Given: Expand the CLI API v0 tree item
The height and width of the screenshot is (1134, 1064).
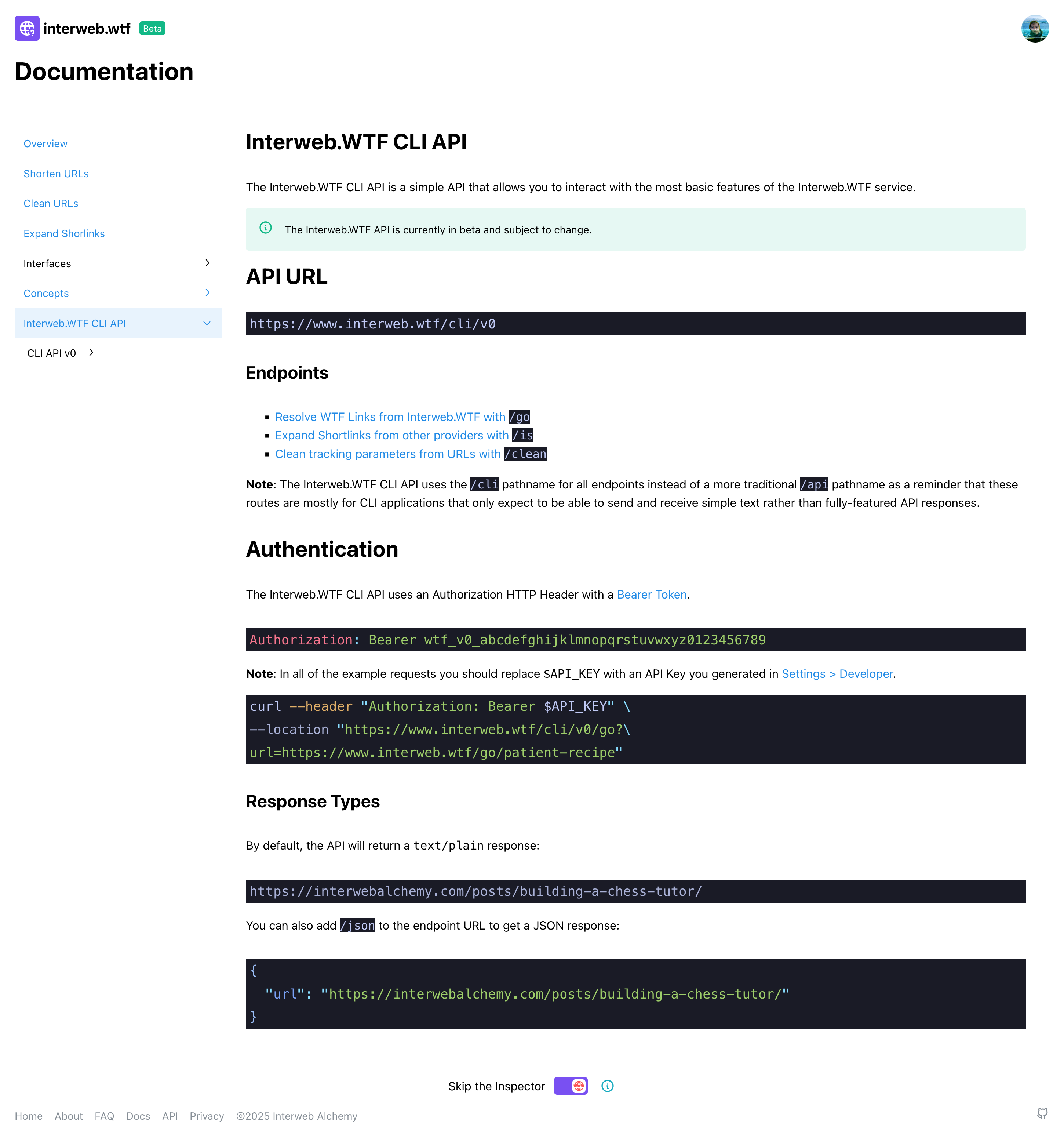Looking at the screenshot, I should [89, 352].
